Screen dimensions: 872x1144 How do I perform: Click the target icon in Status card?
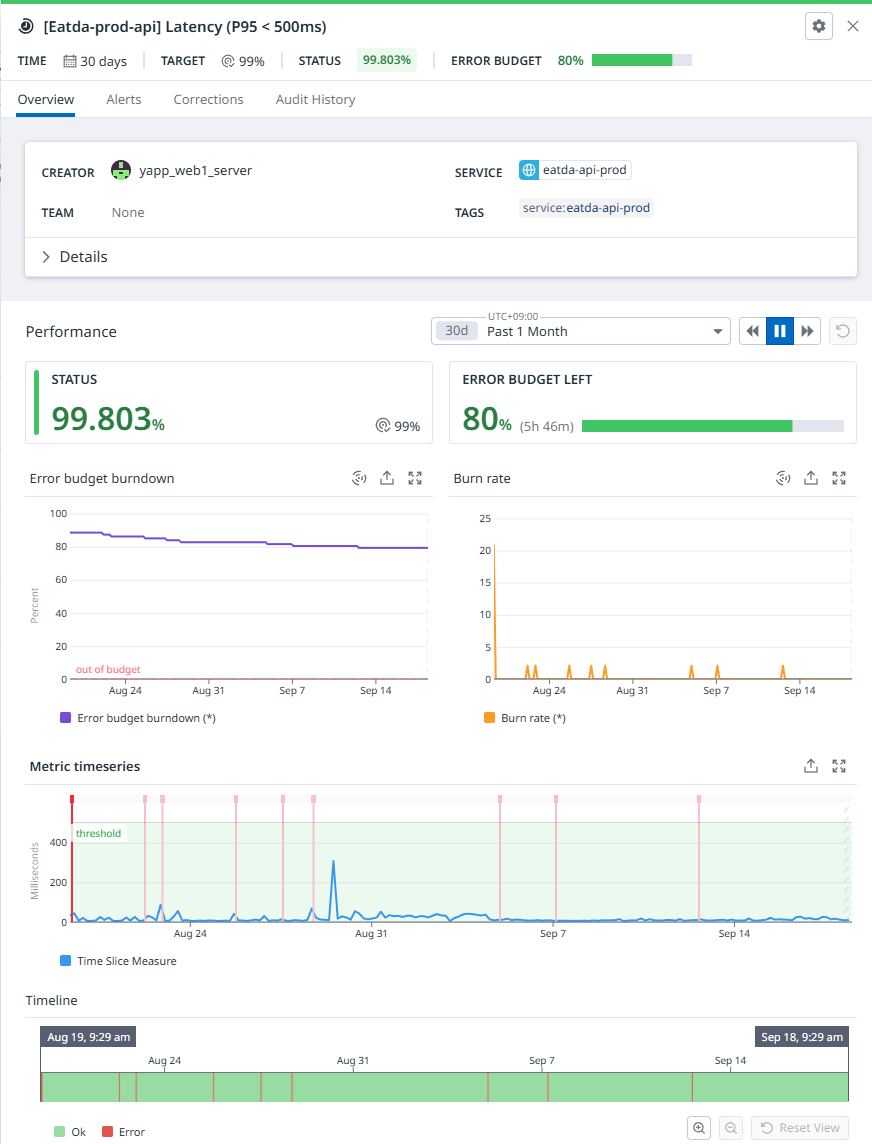382,425
